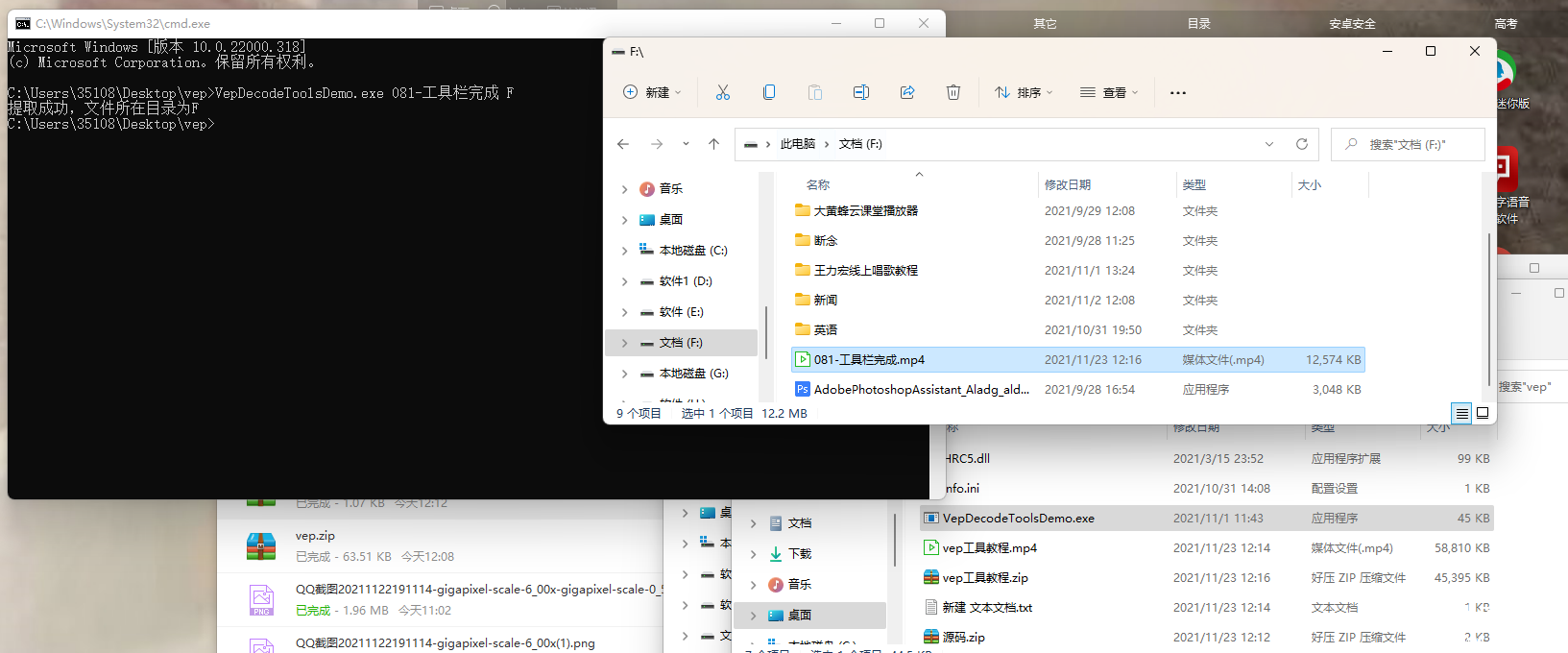Click the 断念 folder icon

(803, 240)
